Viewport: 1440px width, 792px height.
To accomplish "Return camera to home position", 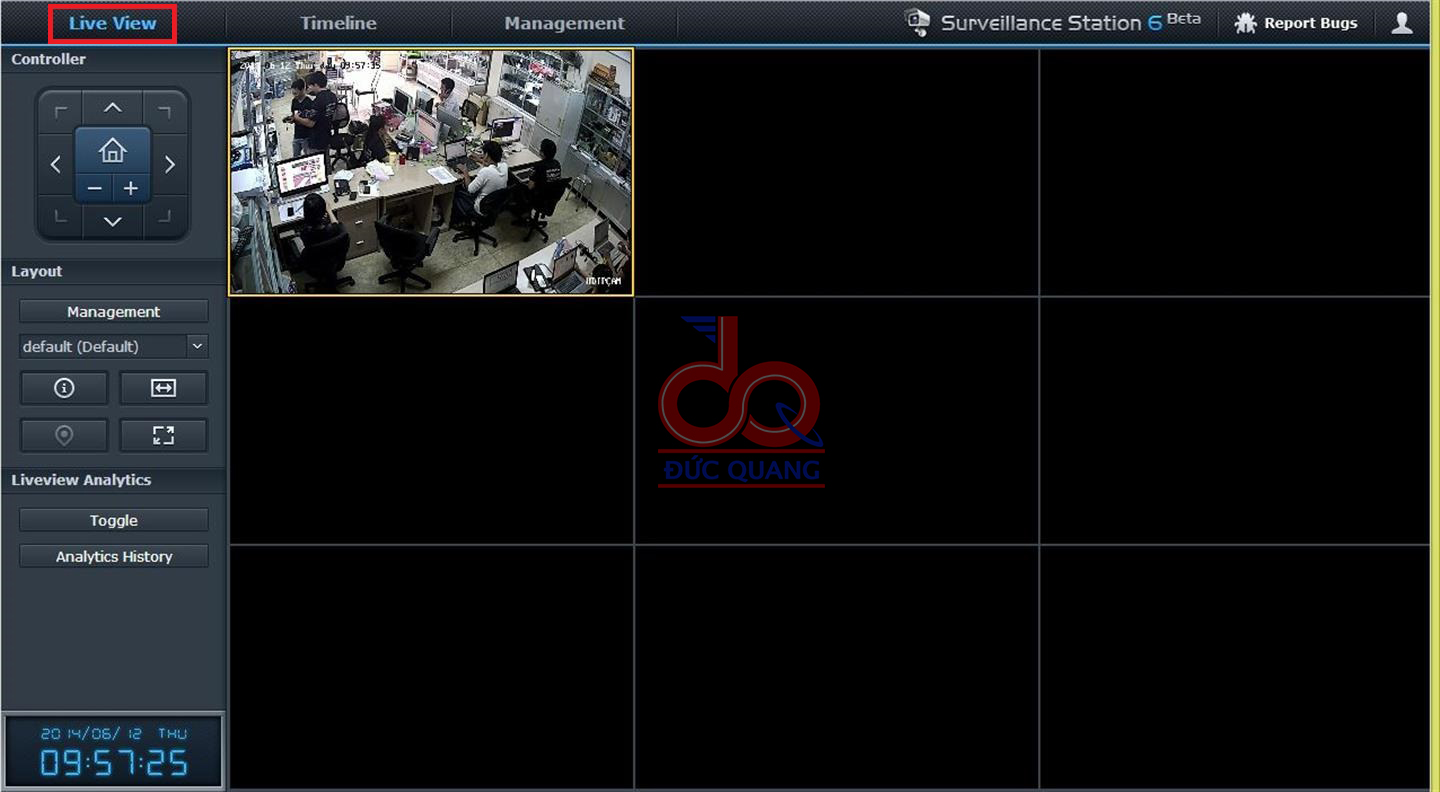I will [x=112, y=151].
